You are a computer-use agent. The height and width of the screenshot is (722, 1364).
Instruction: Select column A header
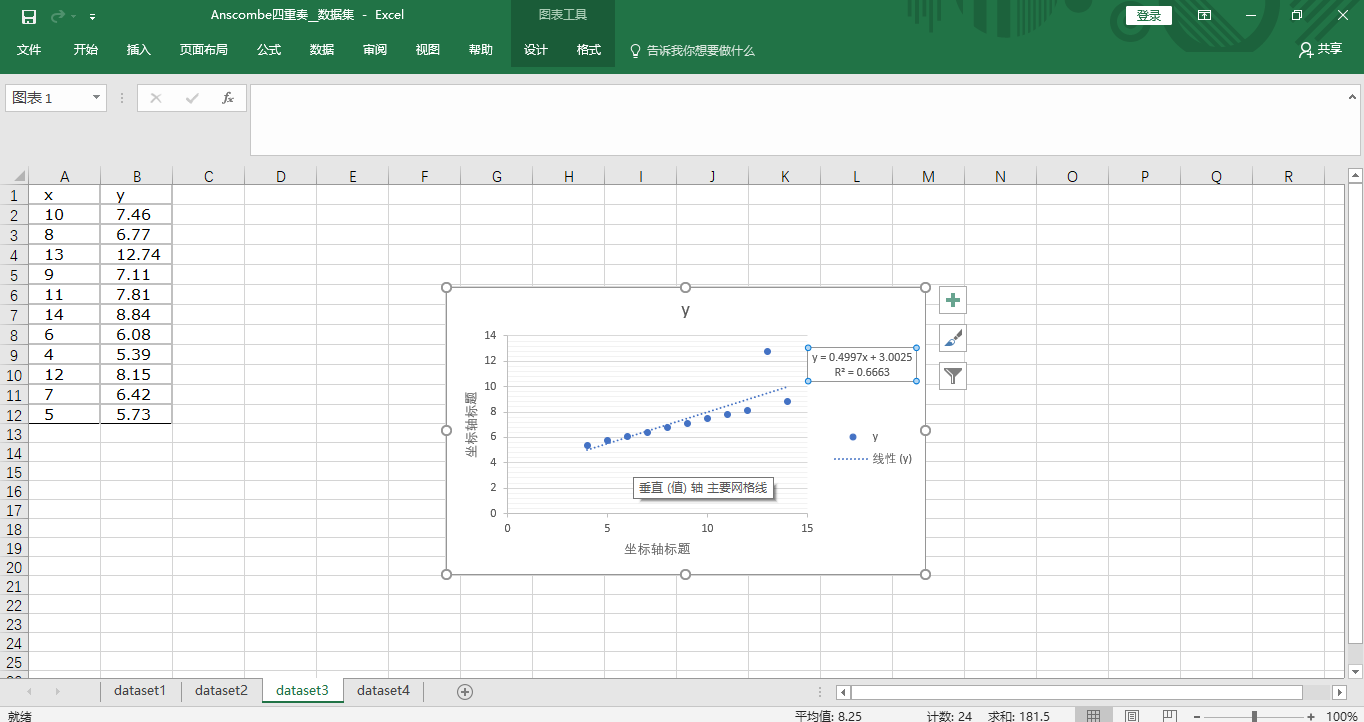[65, 176]
